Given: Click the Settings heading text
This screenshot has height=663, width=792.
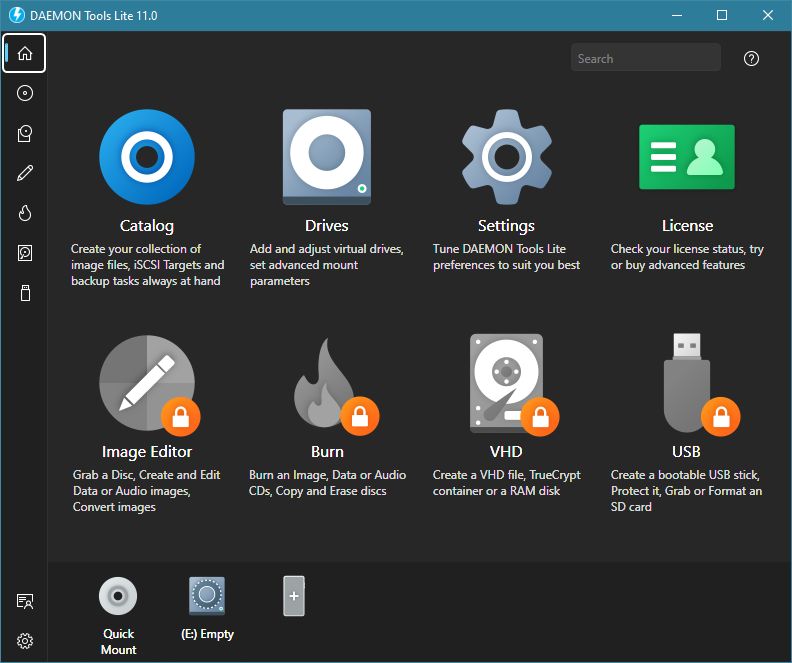Looking at the screenshot, I should (x=507, y=226).
